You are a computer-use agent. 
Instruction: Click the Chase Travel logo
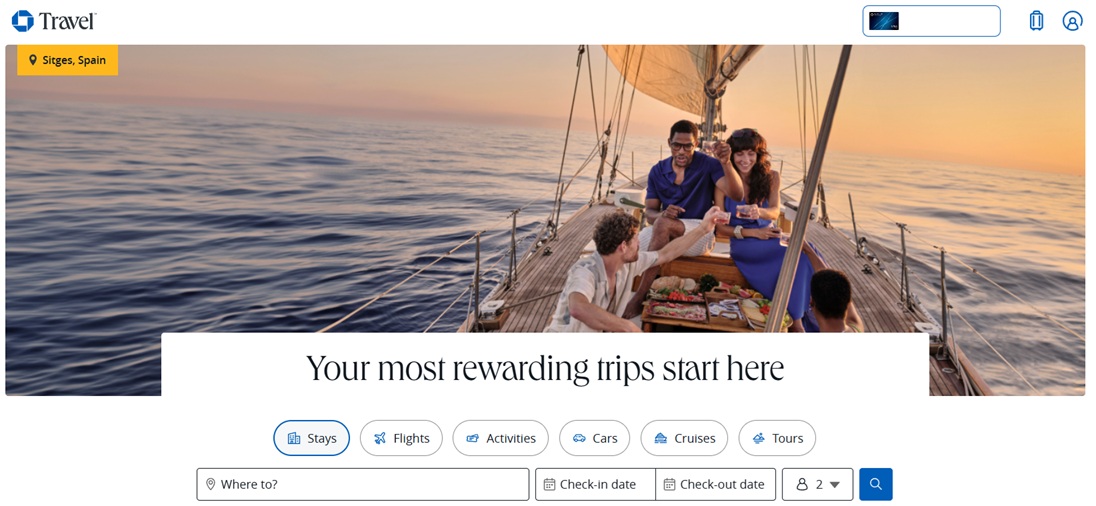54,21
